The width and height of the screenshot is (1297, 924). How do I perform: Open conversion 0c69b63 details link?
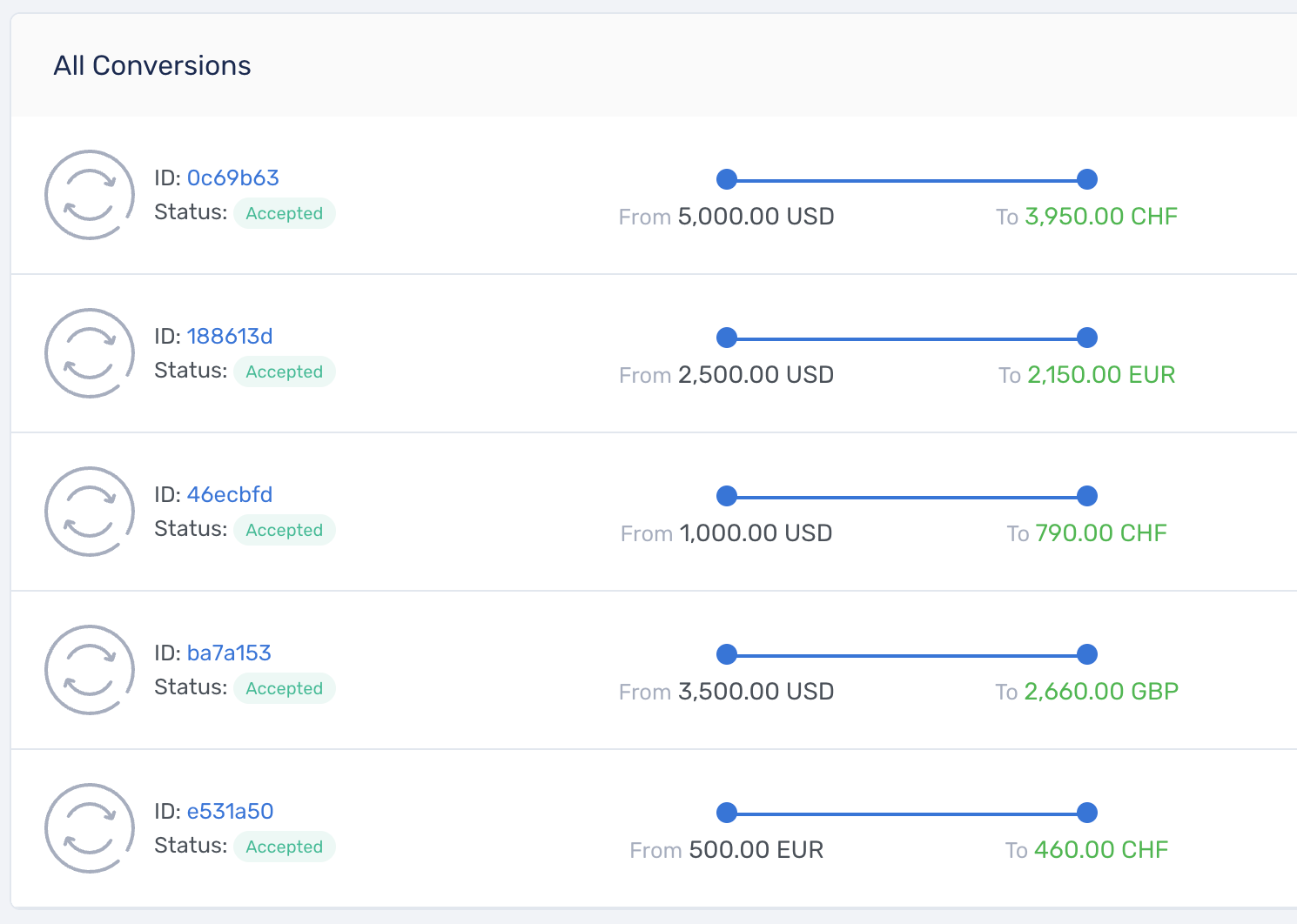point(232,177)
